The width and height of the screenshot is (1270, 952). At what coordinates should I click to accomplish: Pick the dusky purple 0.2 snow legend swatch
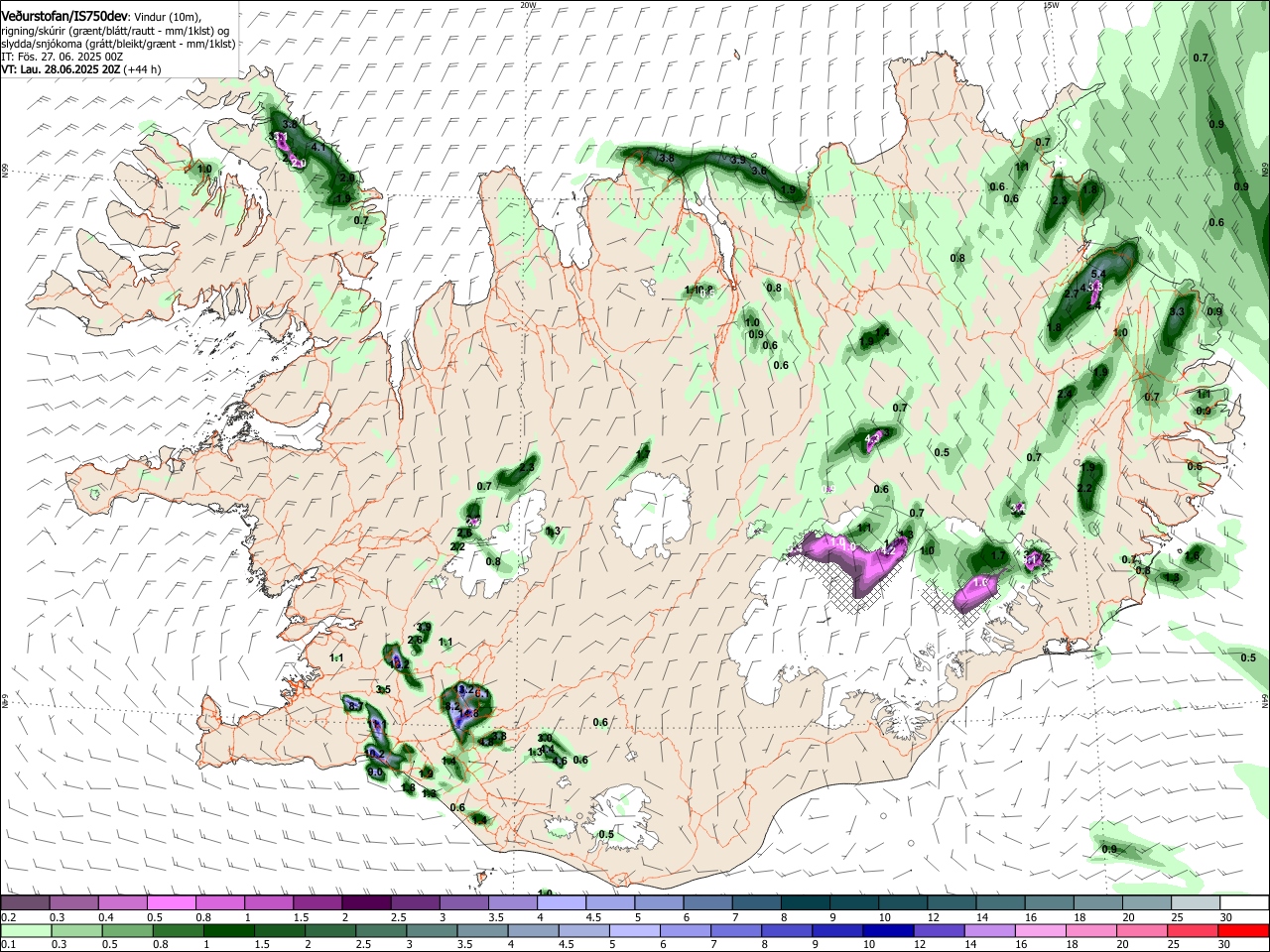point(25,902)
